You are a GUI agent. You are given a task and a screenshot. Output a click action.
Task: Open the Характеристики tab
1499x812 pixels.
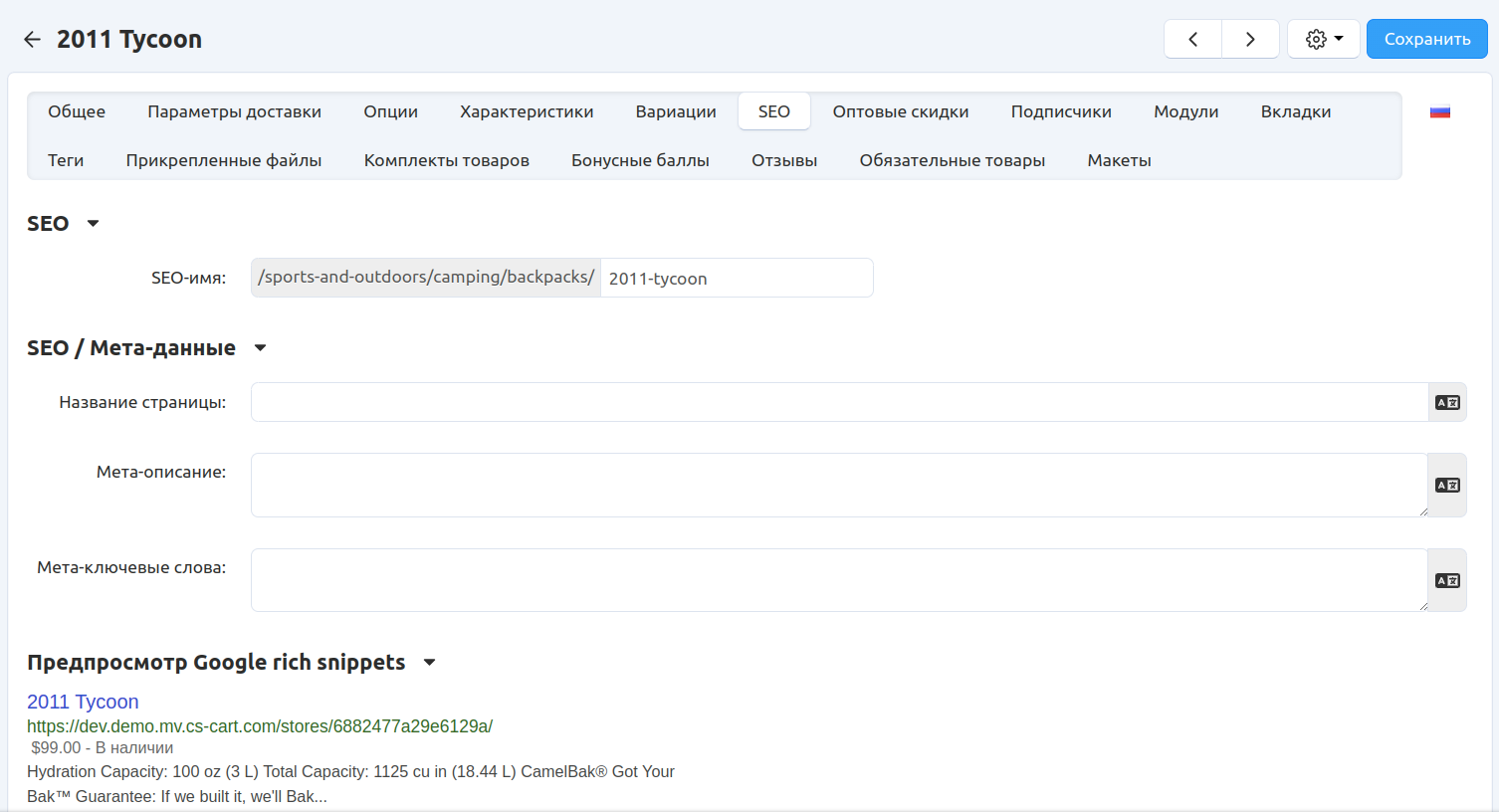click(x=527, y=111)
